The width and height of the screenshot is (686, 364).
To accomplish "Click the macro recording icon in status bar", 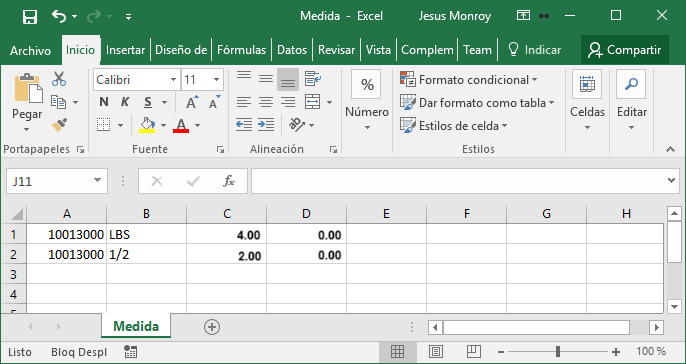I will (130, 351).
